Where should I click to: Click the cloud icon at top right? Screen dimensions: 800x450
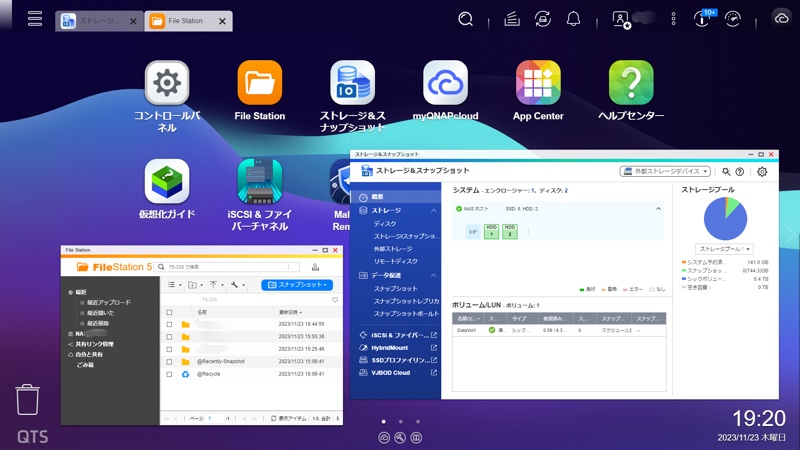coord(781,19)
